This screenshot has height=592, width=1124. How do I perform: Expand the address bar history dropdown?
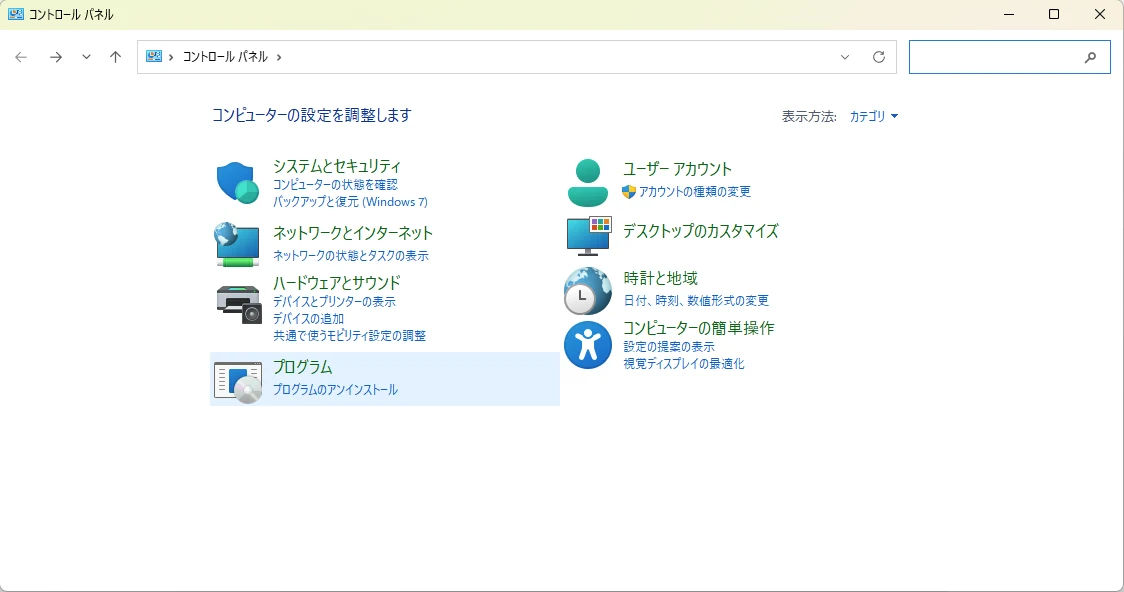(844, 57)
